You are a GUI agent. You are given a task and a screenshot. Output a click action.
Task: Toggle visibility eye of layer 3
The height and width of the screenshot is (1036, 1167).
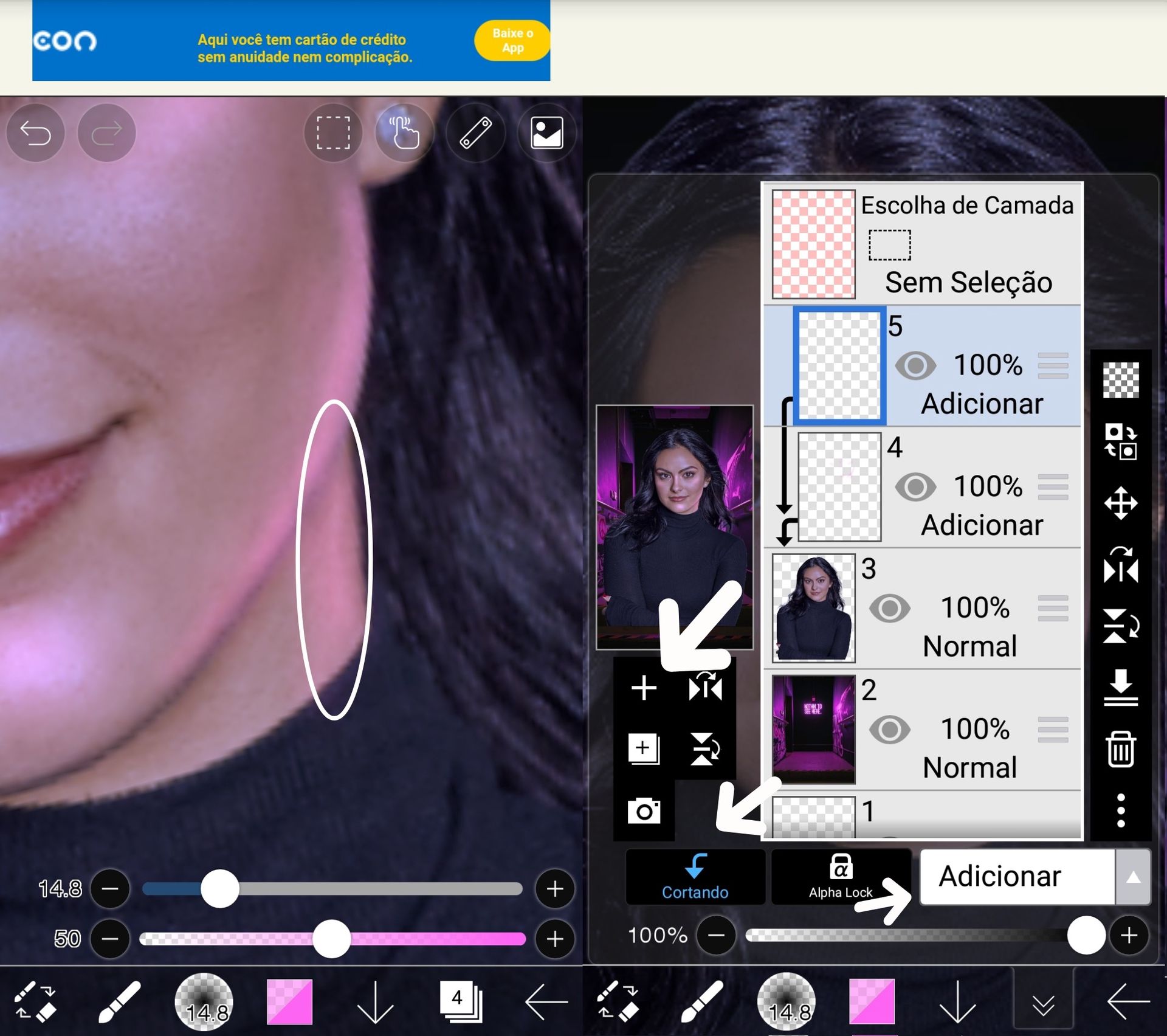coord(889,609)
